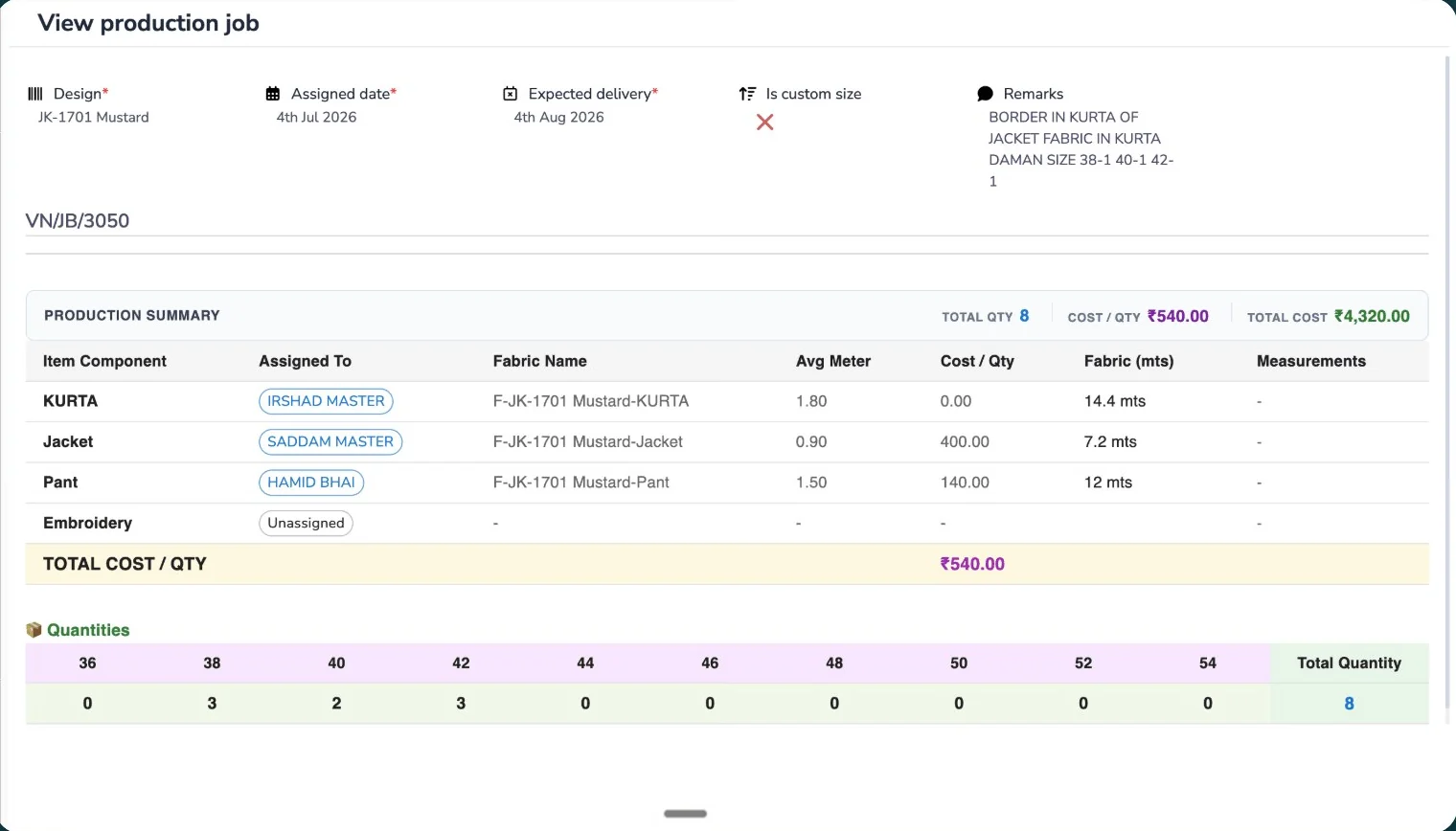The height and width of the screenshot is (831, 1456).
Task: Click the red cross under Is custom size
Action: [764, 122]
